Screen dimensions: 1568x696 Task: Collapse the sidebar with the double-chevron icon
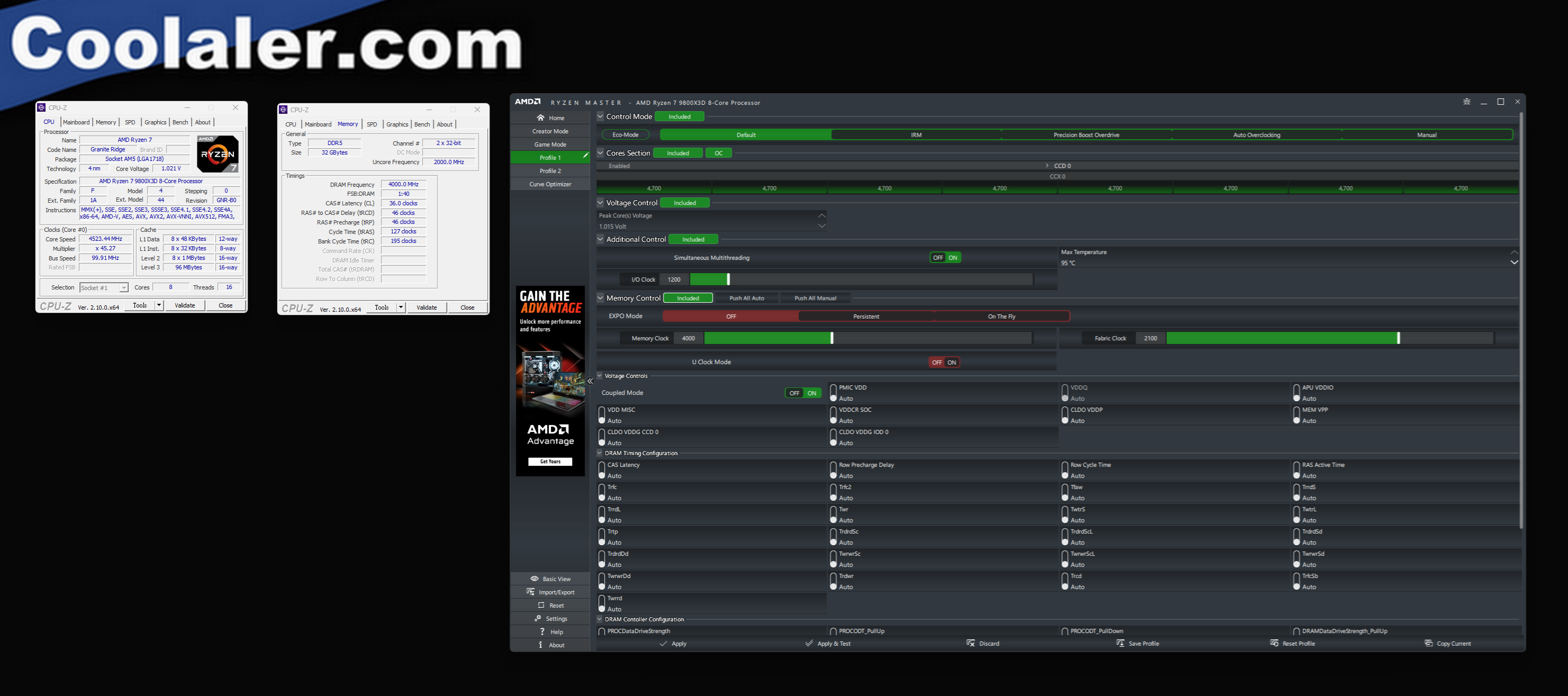click(x=590, y=381)
